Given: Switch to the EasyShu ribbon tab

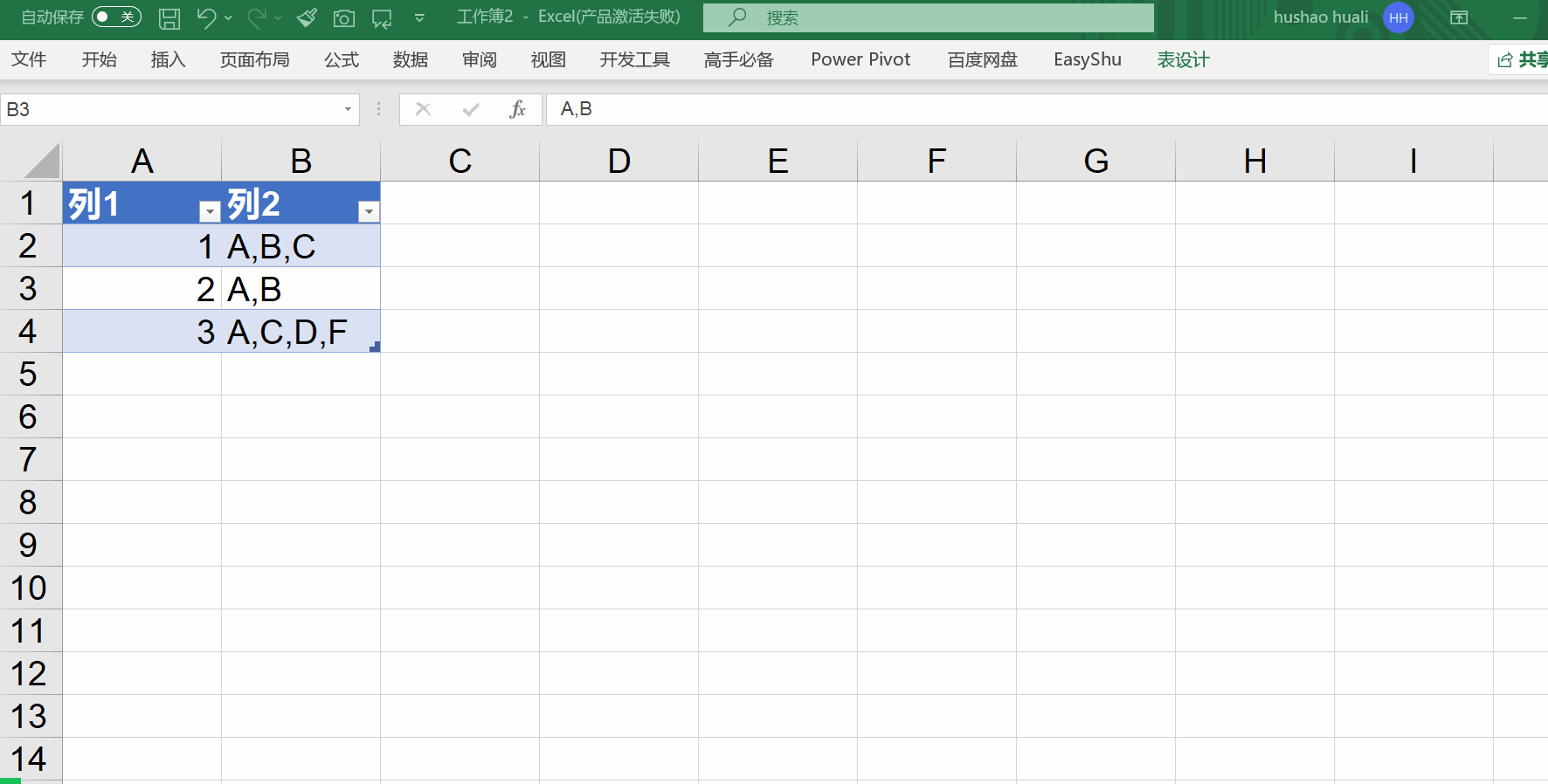Looking at the screenshot, I should (1088, 59).
